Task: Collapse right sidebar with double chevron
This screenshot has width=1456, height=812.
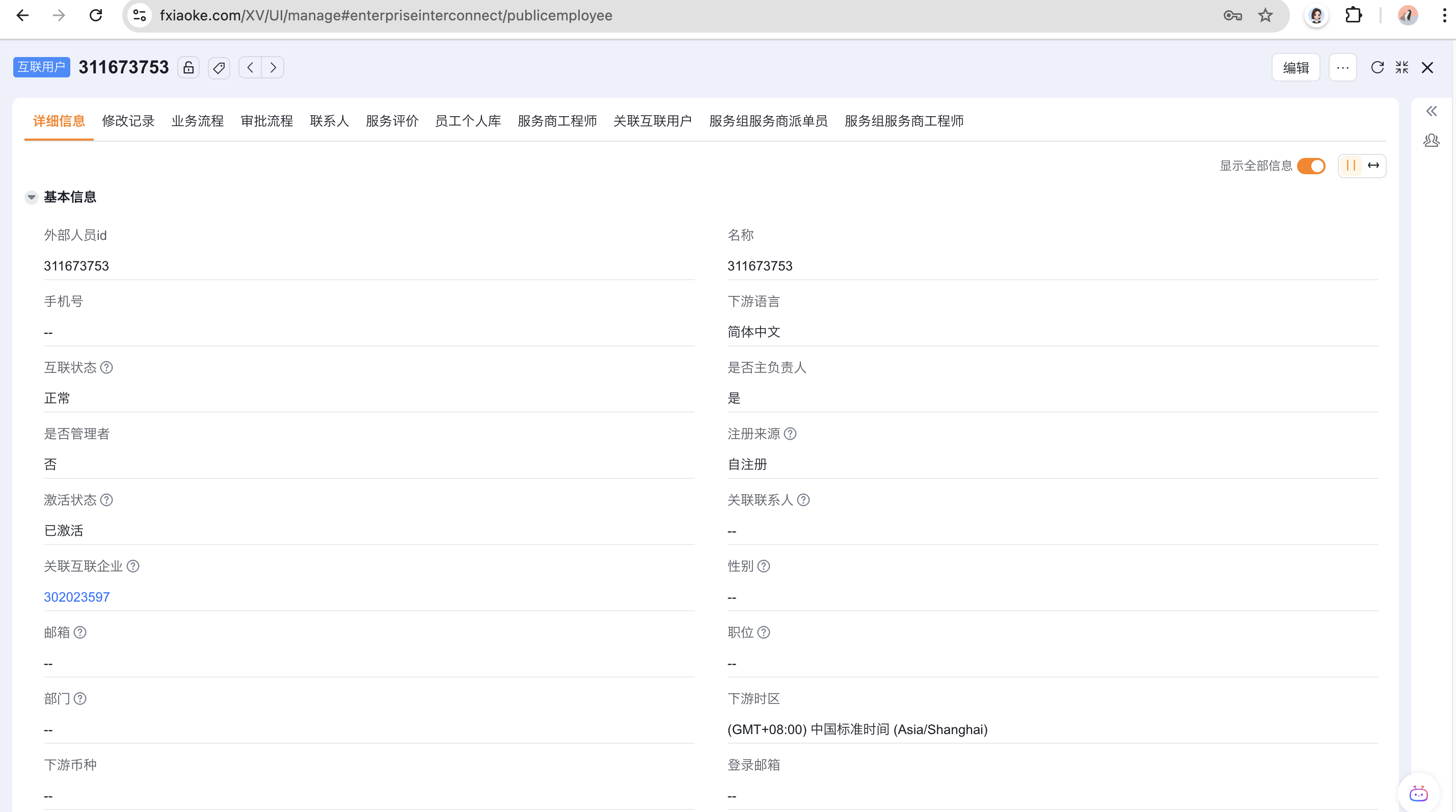Action: point(1431,112)
